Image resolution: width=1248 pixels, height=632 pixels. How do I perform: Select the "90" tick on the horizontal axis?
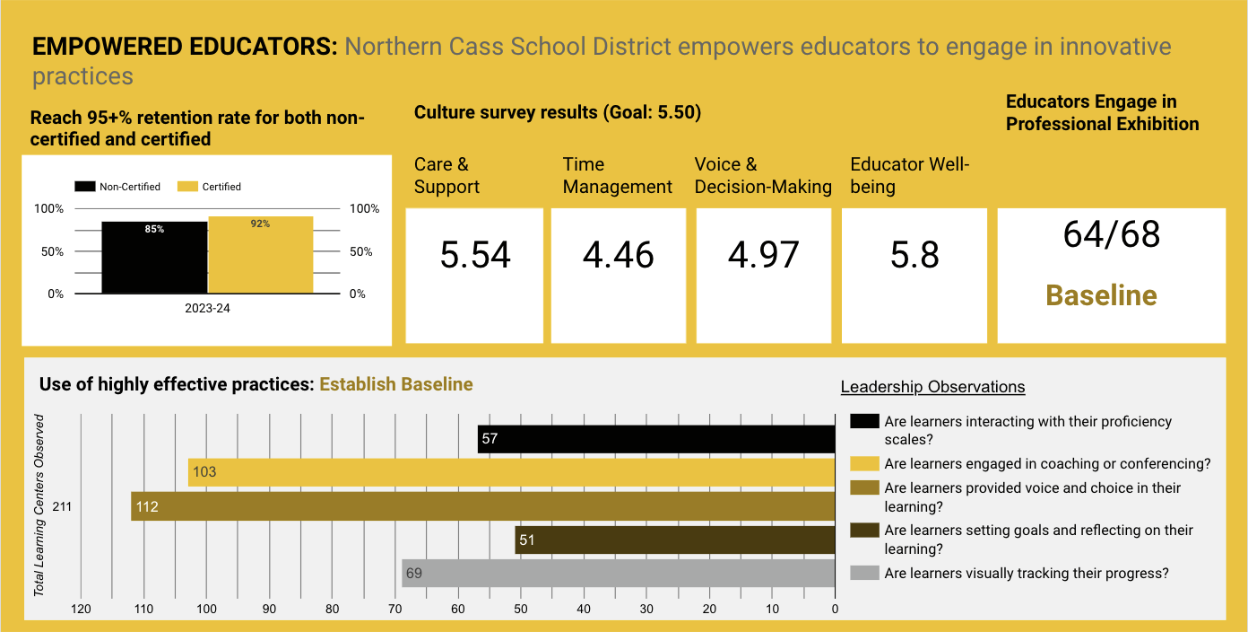pos(270,609)
